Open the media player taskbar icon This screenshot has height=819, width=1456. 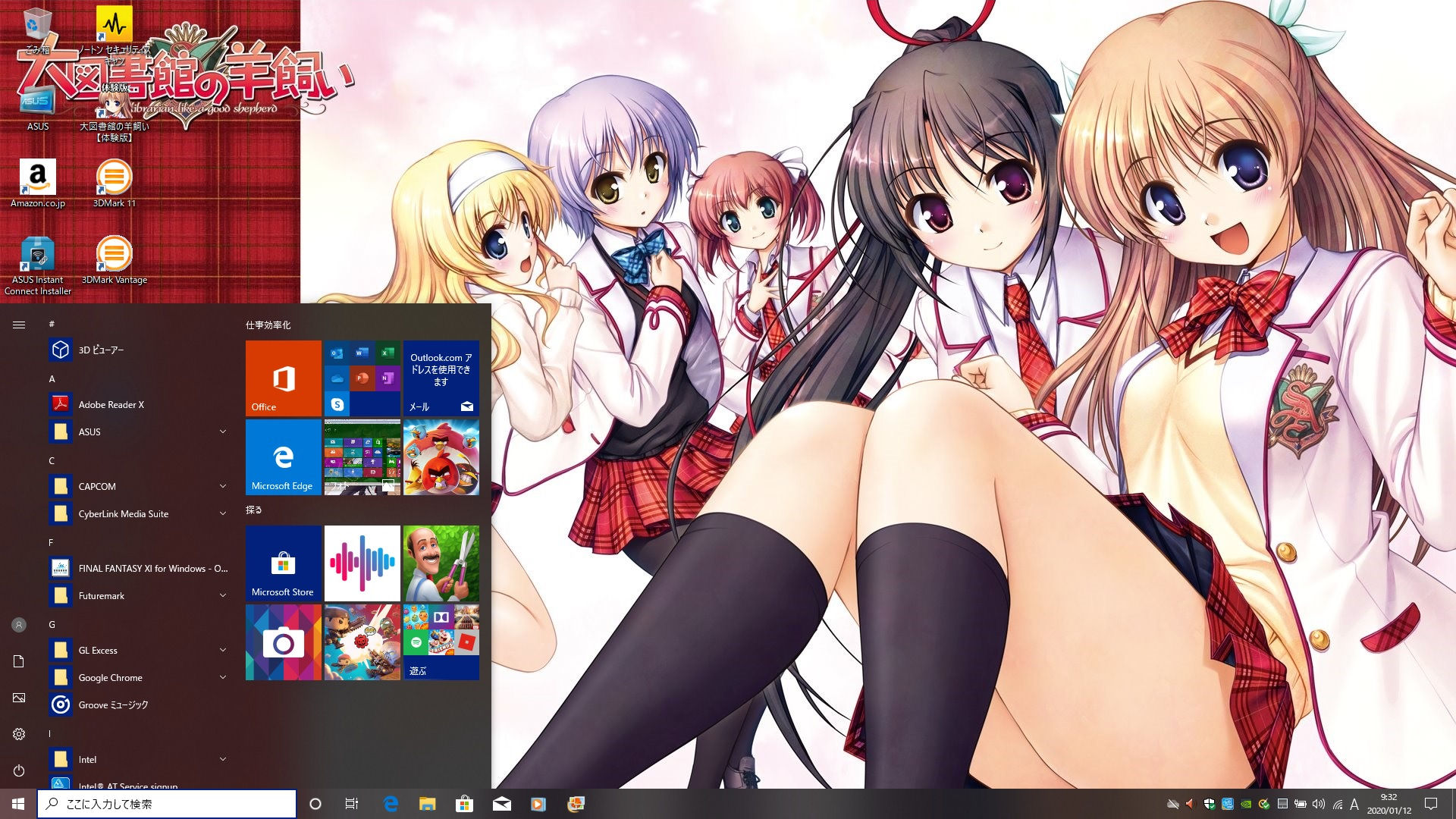click(538, 804)
